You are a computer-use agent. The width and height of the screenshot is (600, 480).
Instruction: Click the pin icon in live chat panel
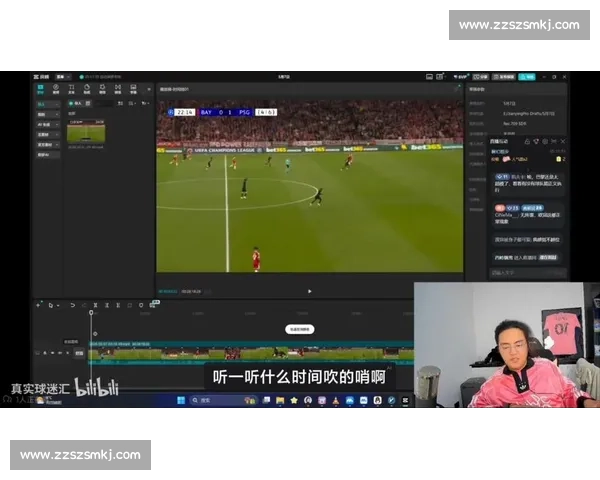point(554,142)
